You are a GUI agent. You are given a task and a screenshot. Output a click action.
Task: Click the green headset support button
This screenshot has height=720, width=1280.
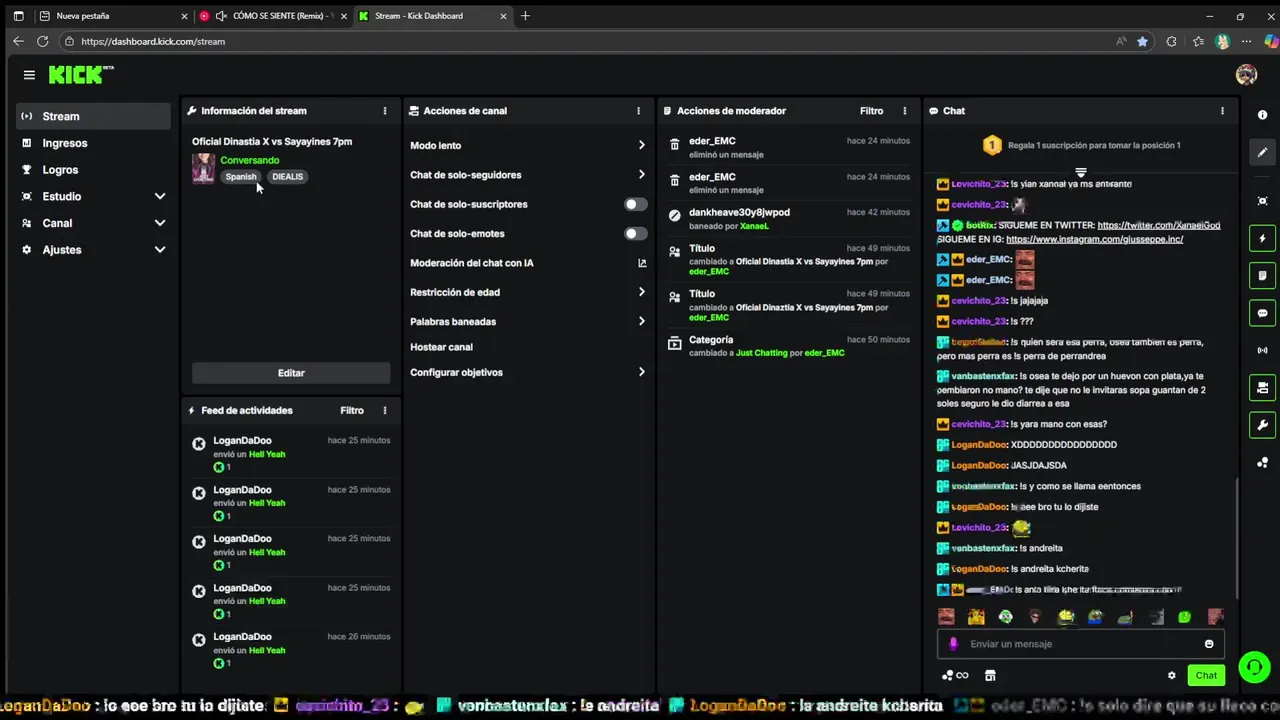pyautogui.click(x=1254, y=666)
